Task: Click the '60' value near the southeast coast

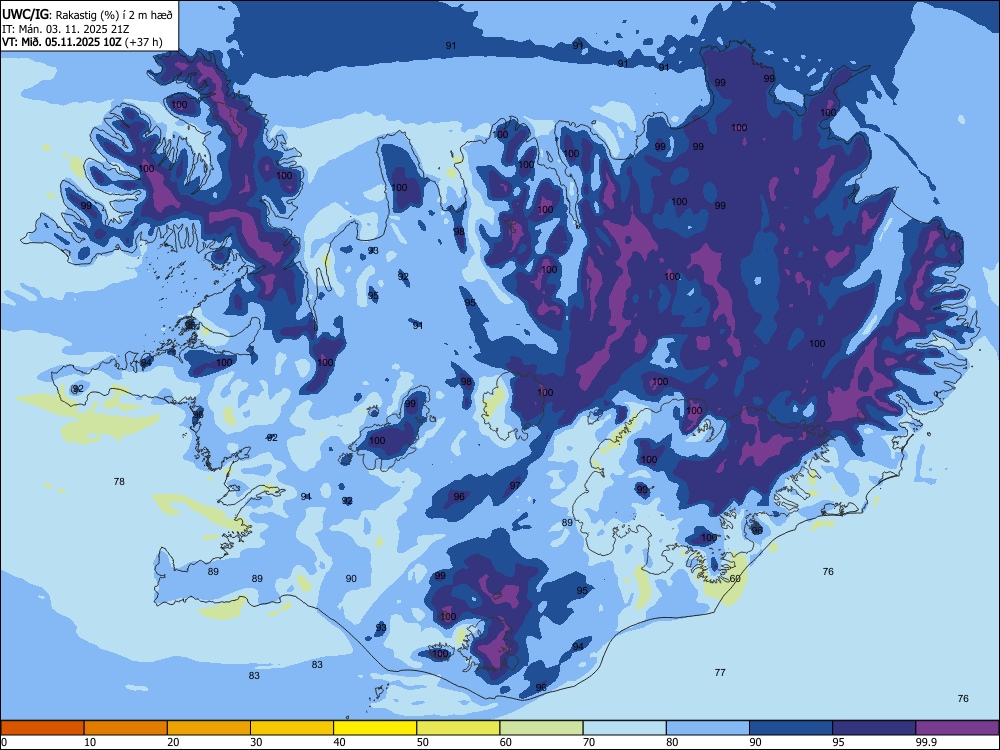Action: tap(735, 578)
